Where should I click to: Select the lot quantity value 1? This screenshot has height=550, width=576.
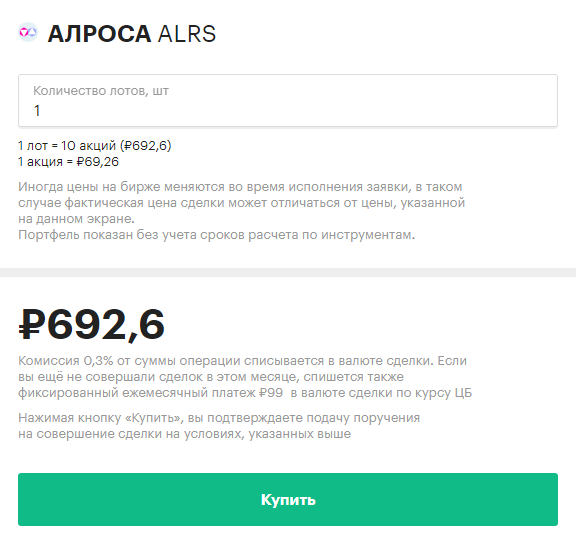tap(37, 111)
